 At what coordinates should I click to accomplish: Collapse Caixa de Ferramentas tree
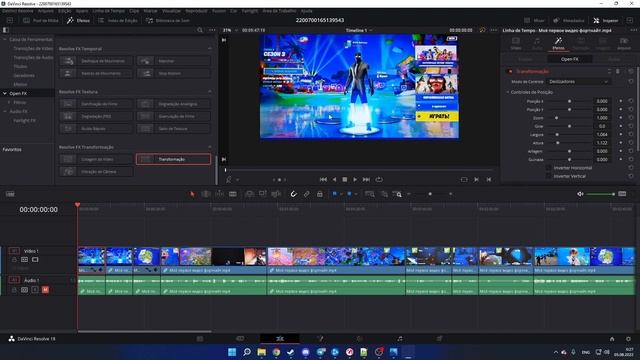point(5,40)
